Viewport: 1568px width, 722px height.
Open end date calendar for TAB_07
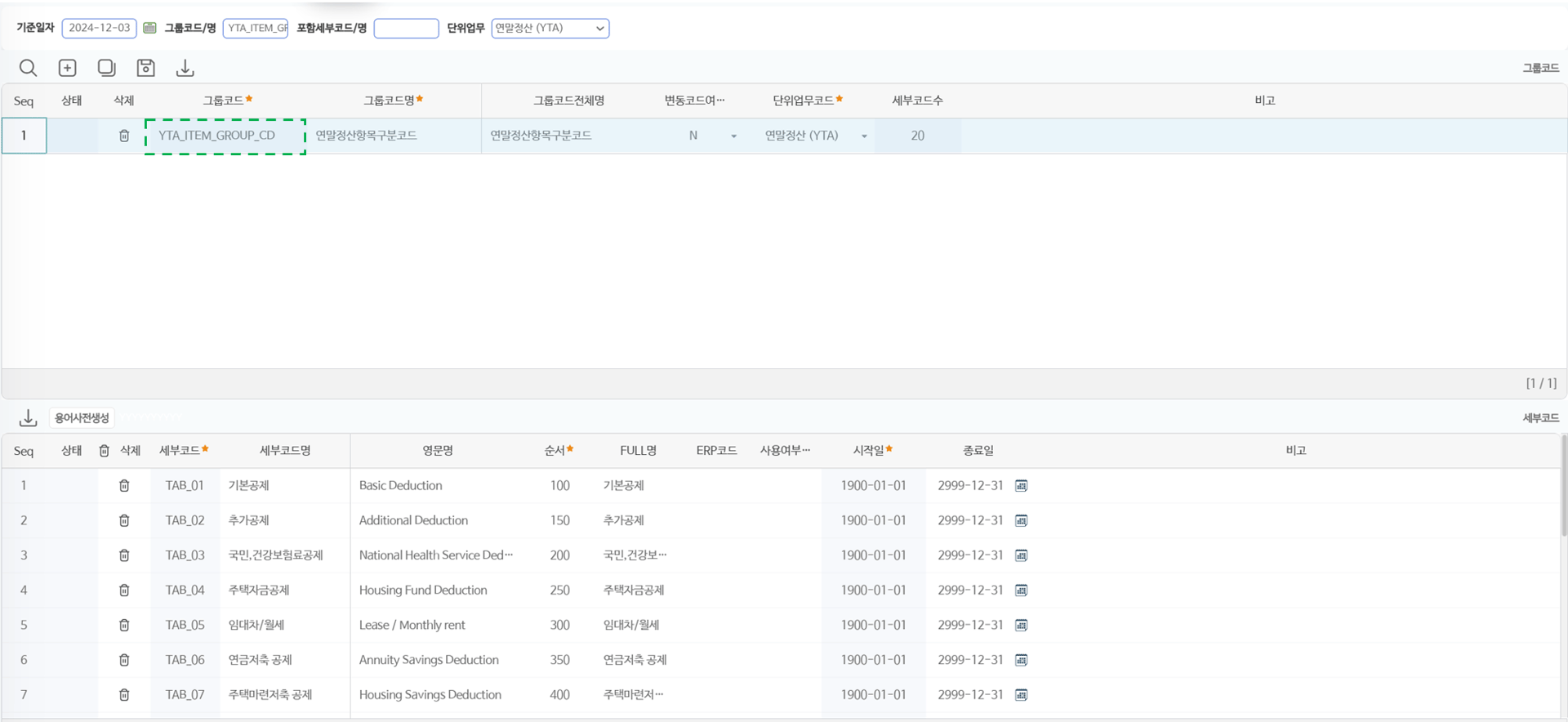tap(1021, 695)
